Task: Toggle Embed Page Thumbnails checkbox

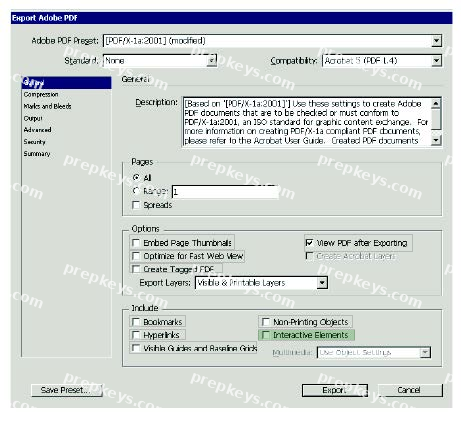Action: pyautogui.click(x=136, y=243)
